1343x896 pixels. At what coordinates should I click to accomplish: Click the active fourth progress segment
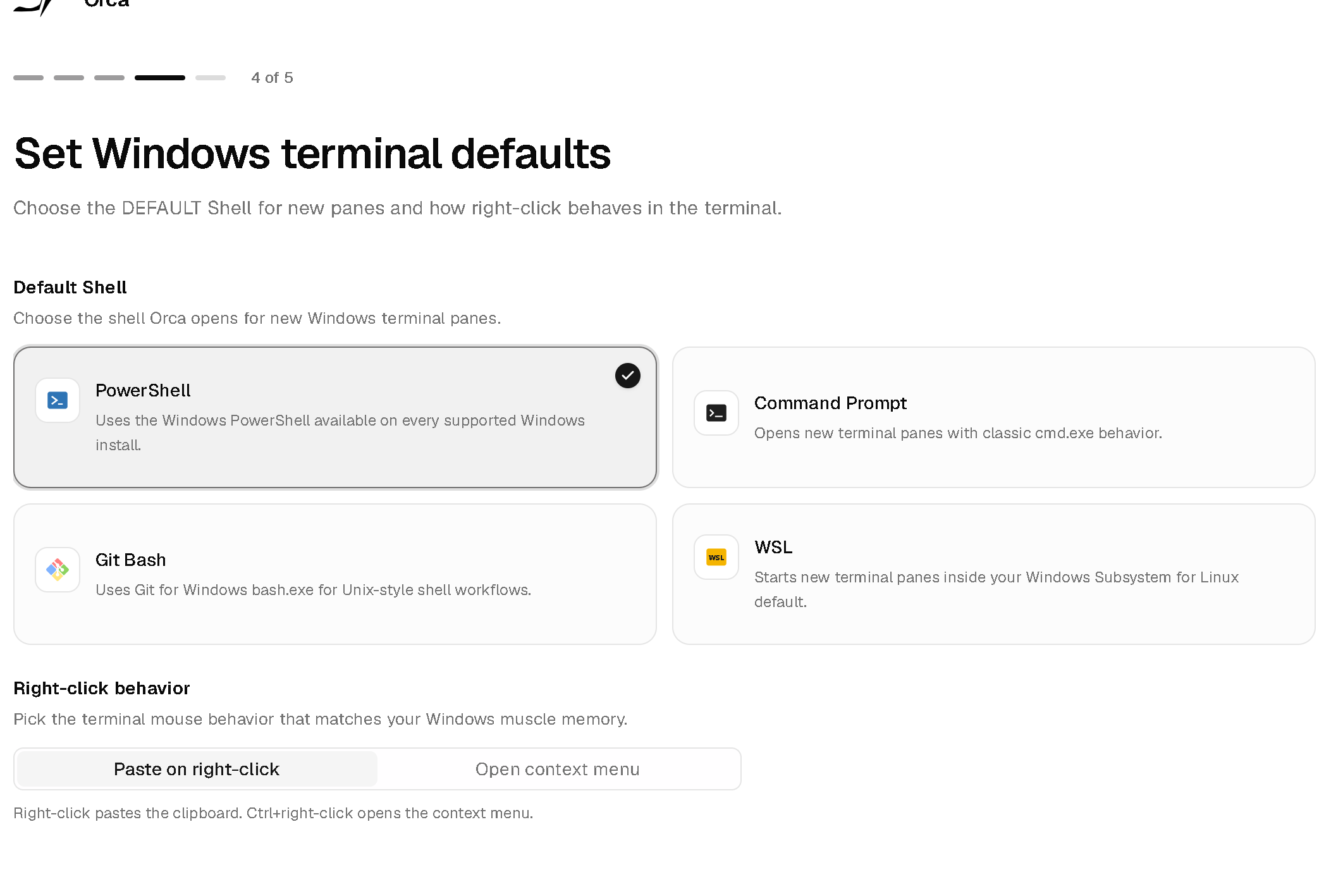(160, 78)
